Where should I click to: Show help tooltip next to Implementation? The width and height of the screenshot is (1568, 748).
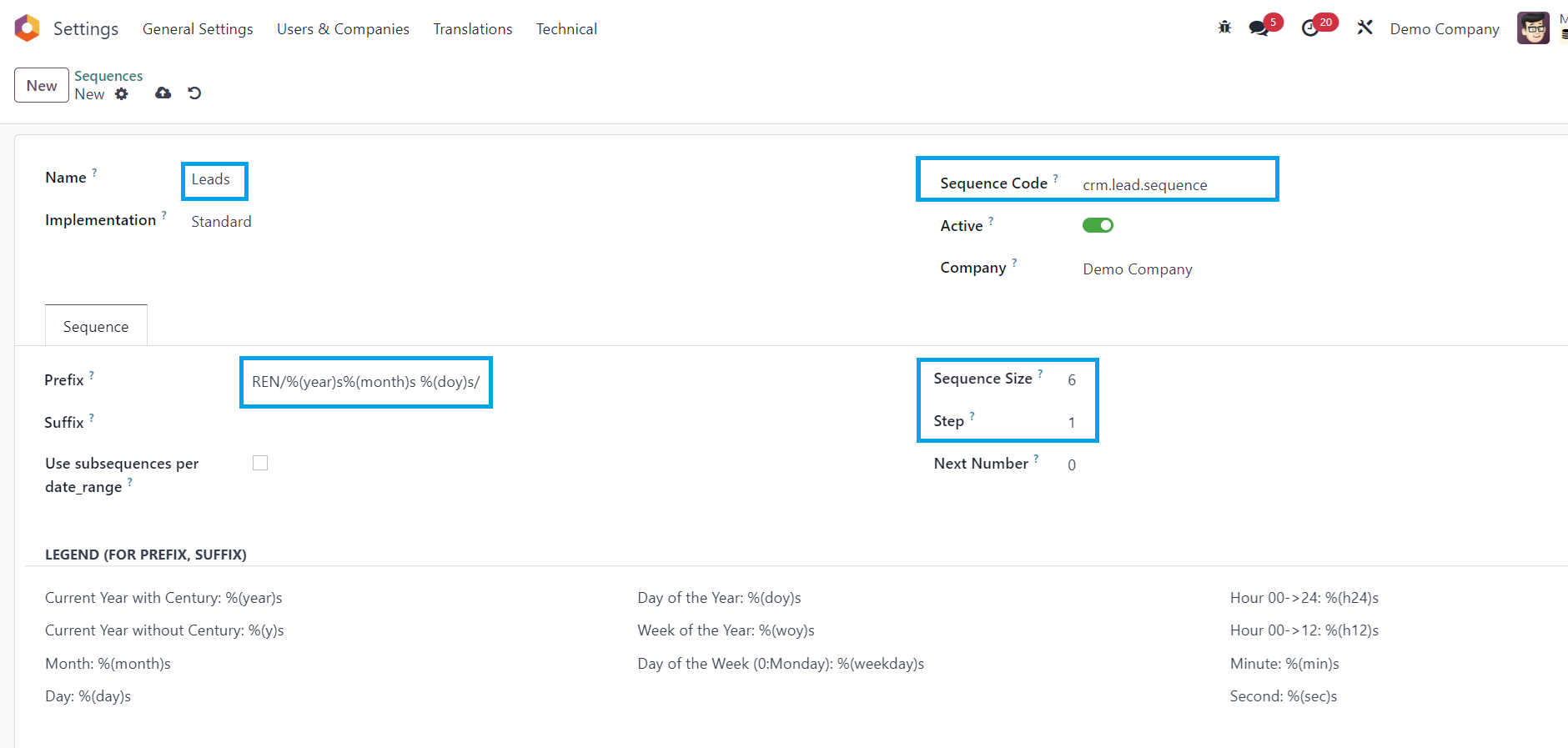[x=164, y=215]
